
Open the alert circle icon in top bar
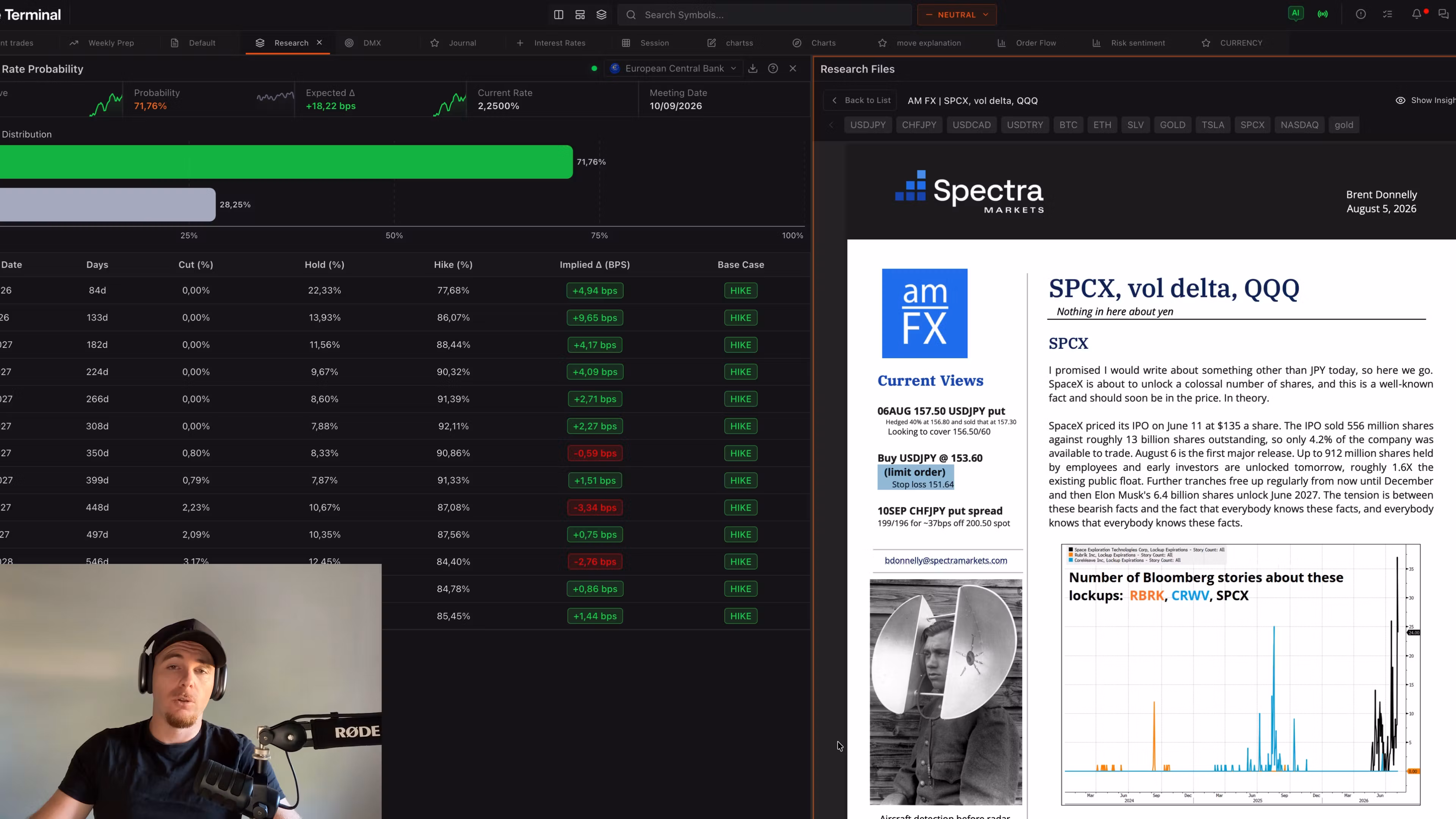coord(1360,14)
